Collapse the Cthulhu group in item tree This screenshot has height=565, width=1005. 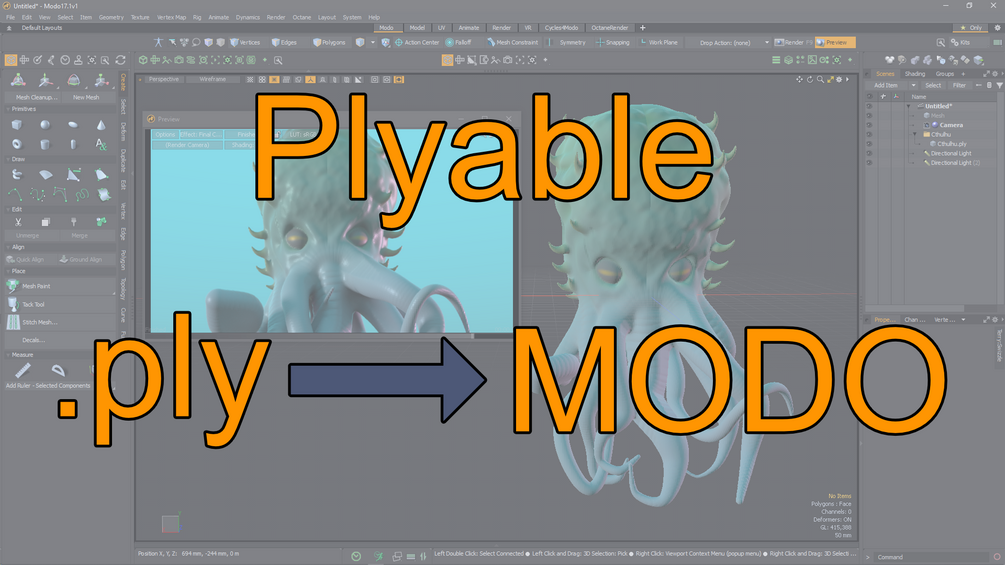pos(915,135)
